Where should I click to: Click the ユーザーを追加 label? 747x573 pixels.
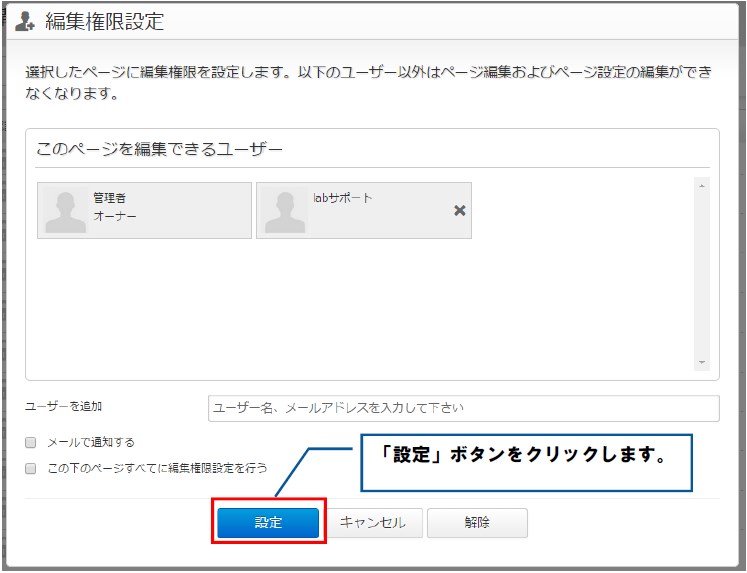[x=63, y=406]
